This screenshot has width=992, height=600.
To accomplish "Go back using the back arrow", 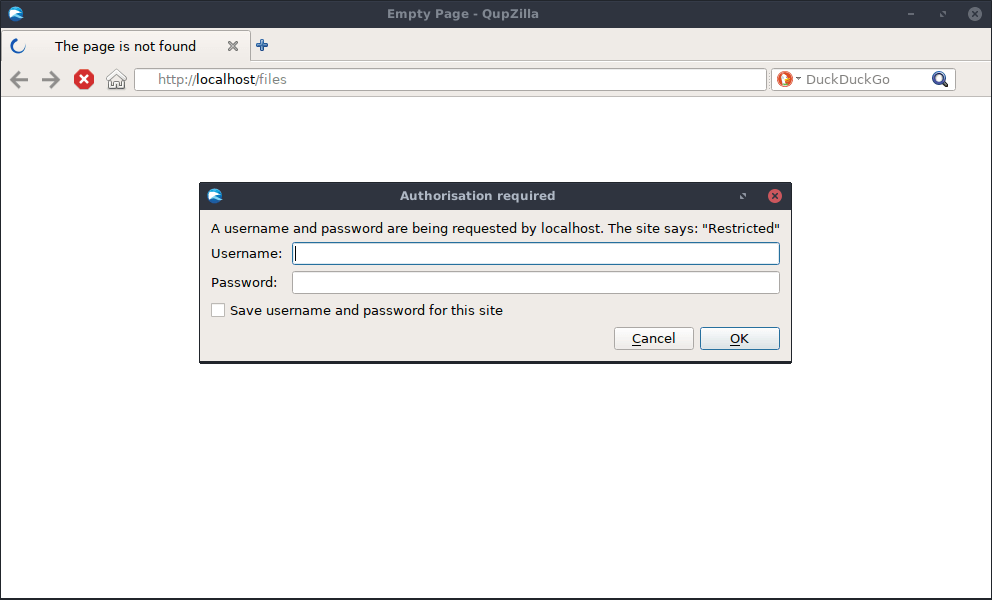I will pos(19,79).
